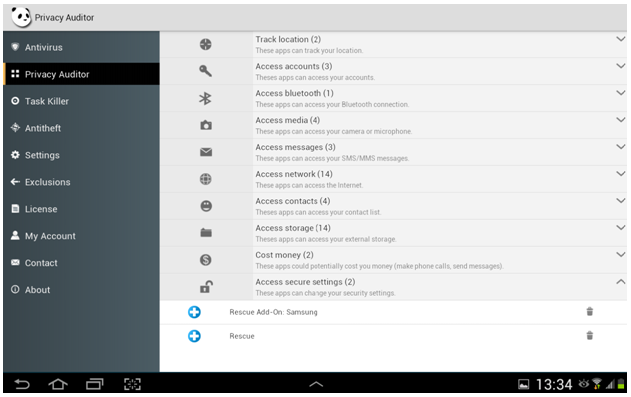Click the Track location (2) title
631x397 pixels.
(288, 39)
